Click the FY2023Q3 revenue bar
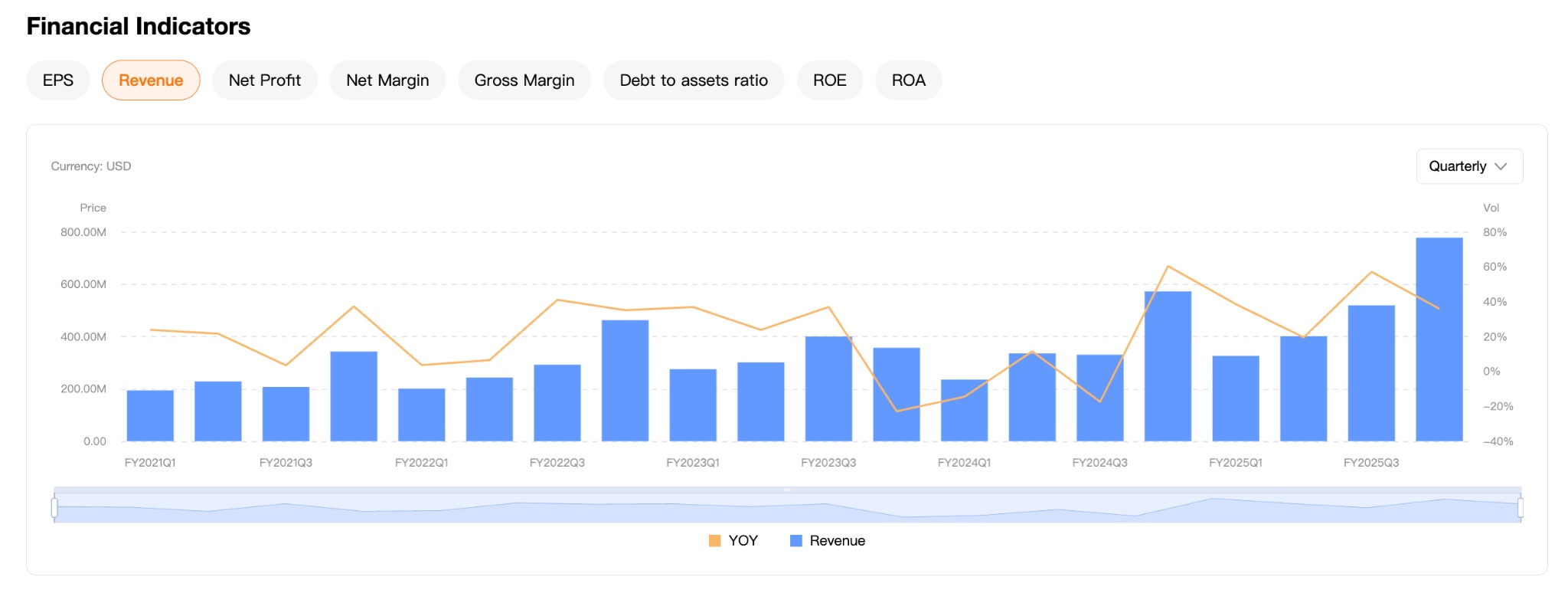 point(828,389)
